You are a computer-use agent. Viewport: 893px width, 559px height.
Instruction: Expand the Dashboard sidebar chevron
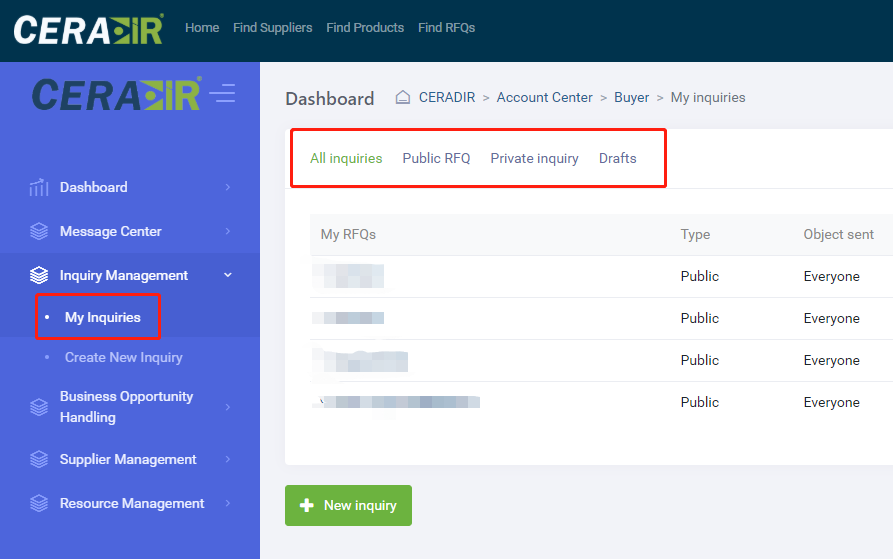point(228,187)
